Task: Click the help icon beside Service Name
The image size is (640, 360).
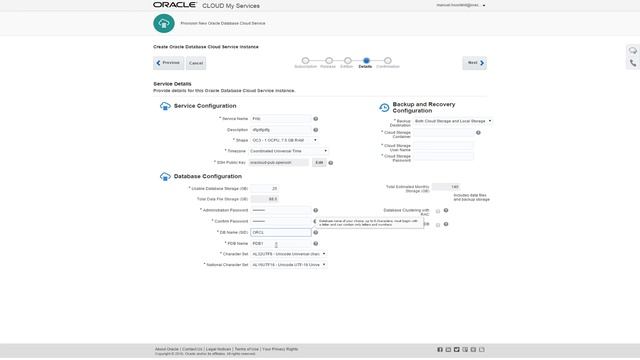Action: point(316,119)
